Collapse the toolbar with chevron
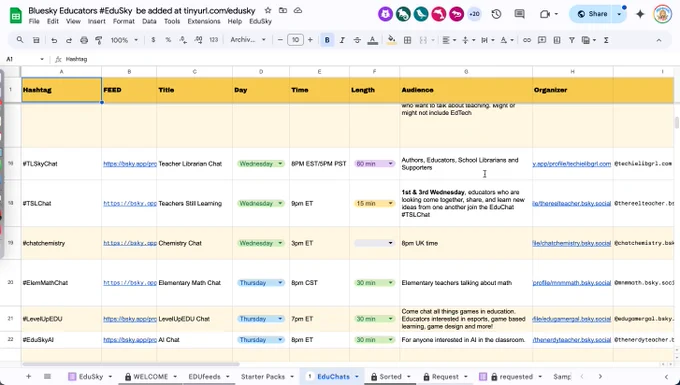Screen dimensions: 680x385 (659, 40)
